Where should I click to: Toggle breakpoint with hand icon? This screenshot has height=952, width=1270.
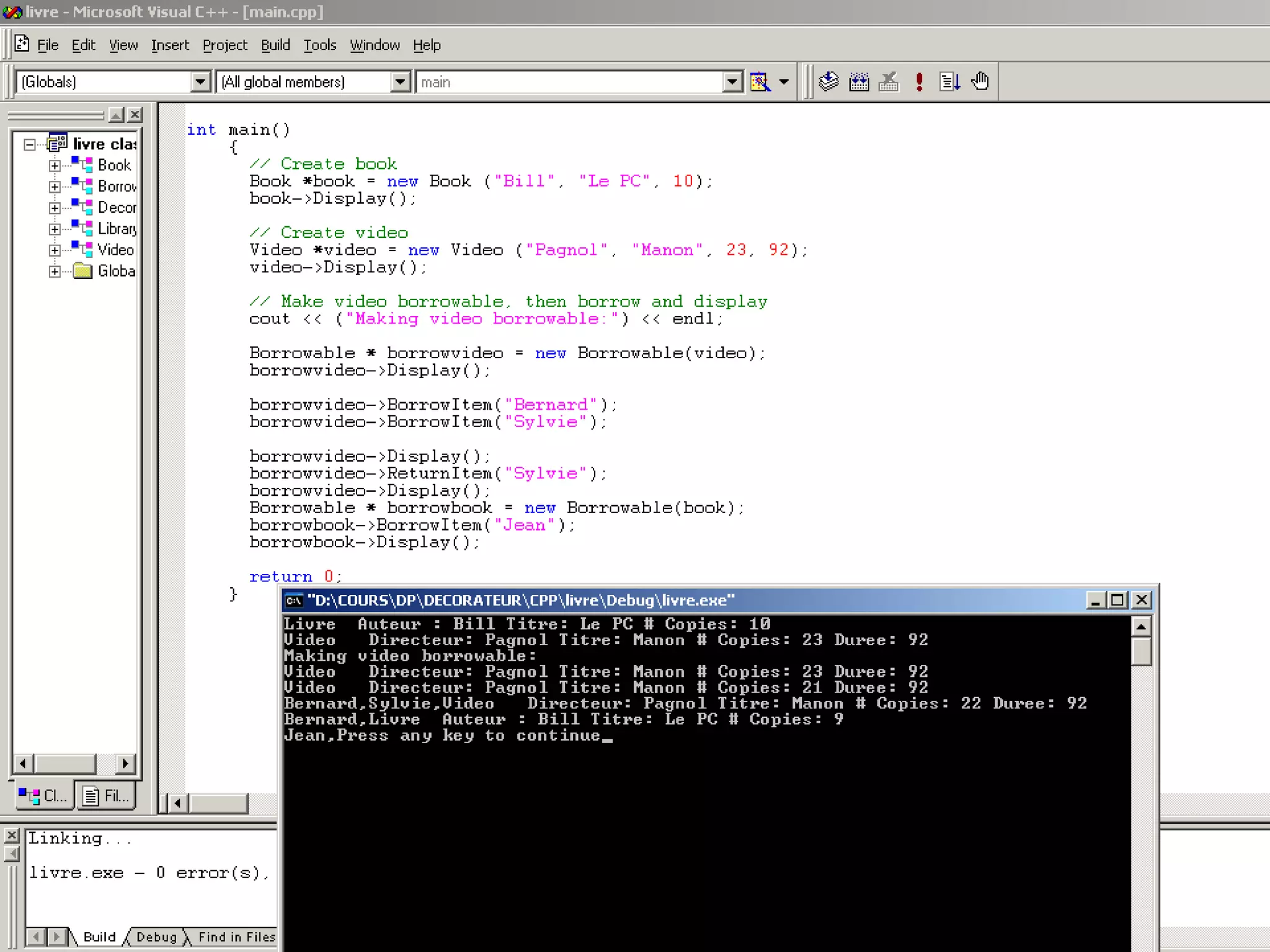[x=980, y=81]
